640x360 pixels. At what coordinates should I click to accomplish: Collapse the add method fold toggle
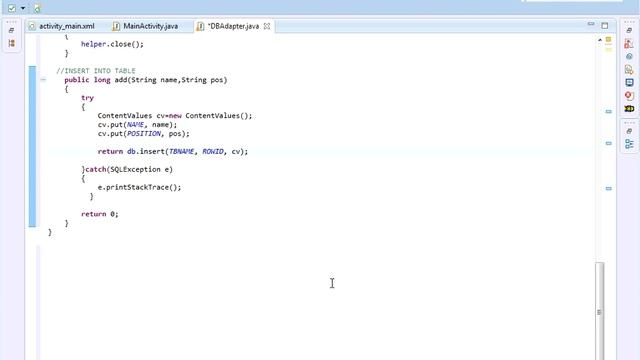coord(43,80)
